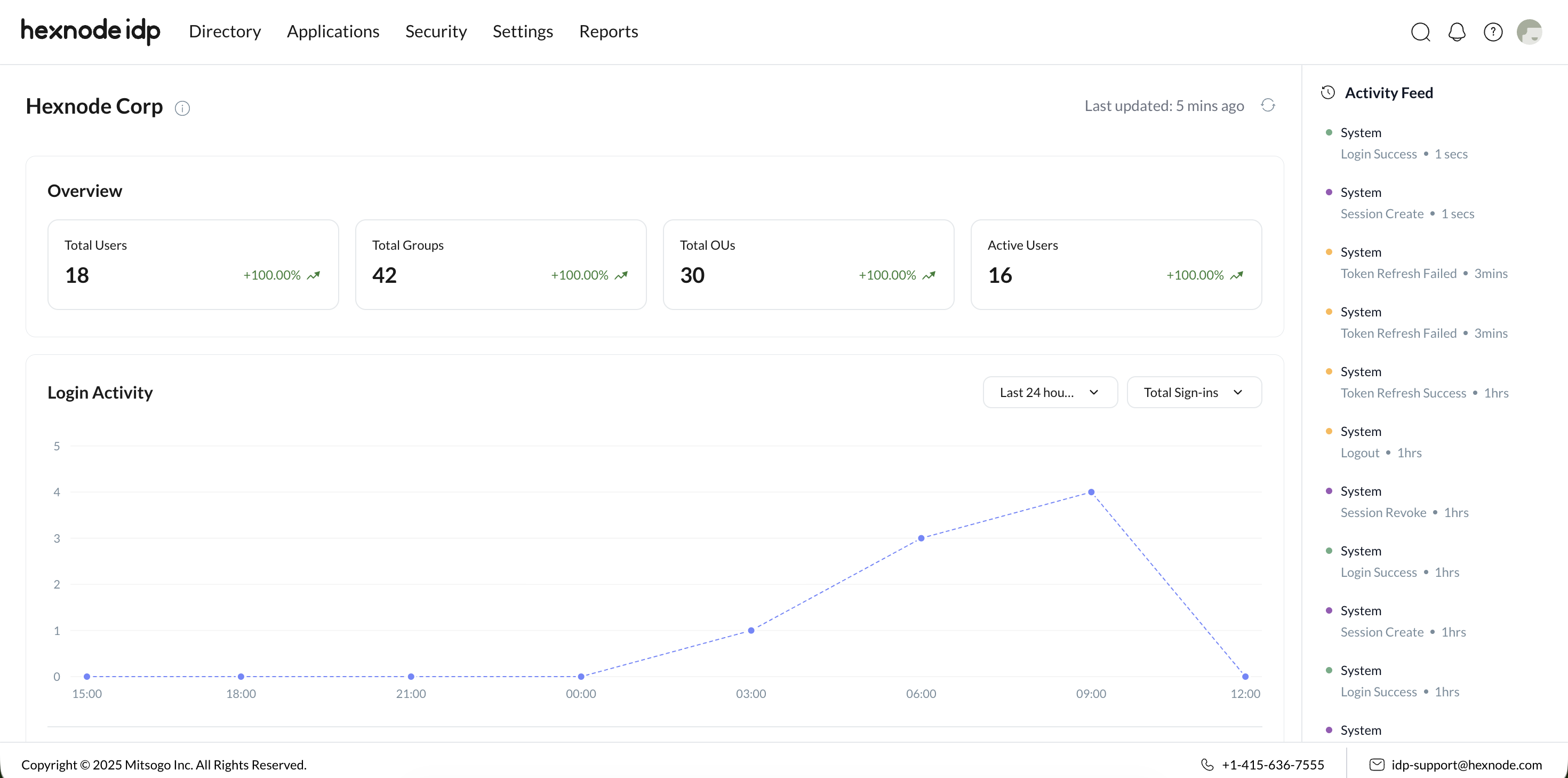Click the hexnode idp logo
Image resolution: width=1568 pixels, height=778 pixels.
[91, 31]
